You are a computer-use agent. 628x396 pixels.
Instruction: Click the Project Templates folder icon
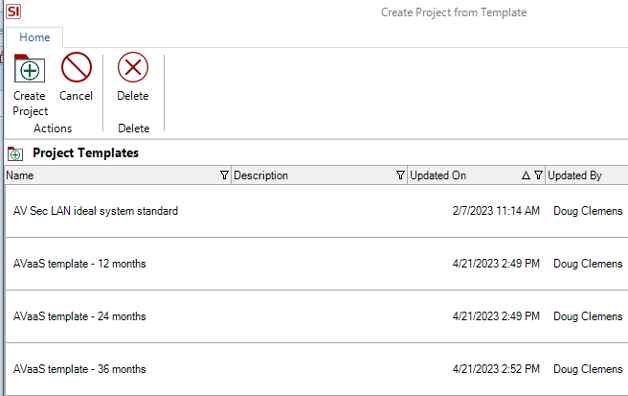point(15,153)
